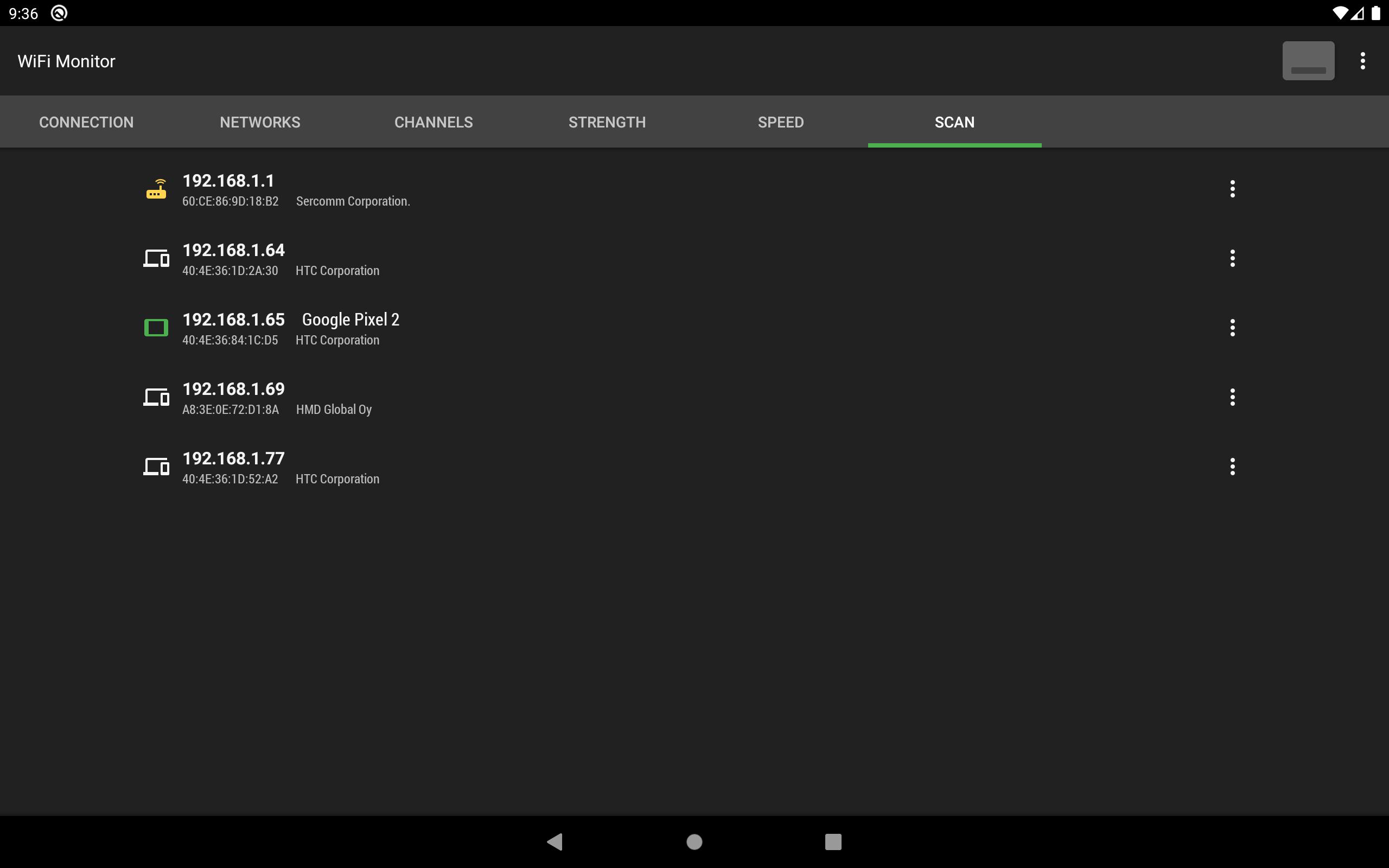Open options menu for HMD Global Oy device
Screen dimensions: 1389x868
click(1232, 397)
